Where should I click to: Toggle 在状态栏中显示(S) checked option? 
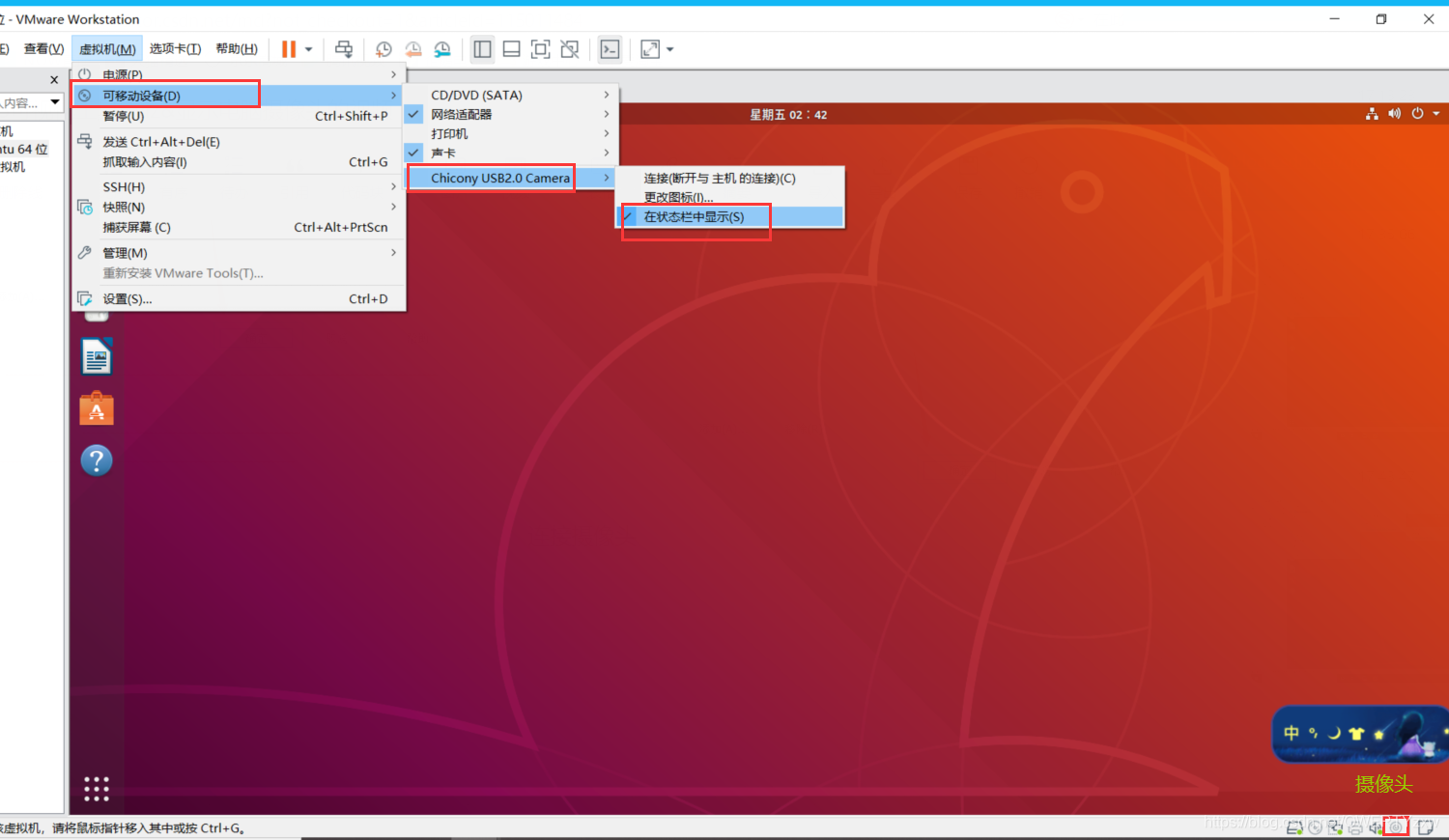(x=730, y=216)
